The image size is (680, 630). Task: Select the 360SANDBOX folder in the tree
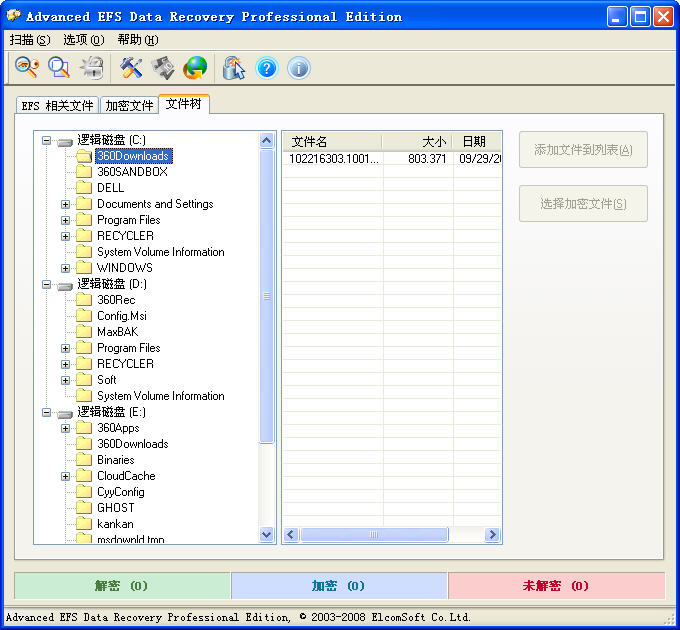click(132, 172)
